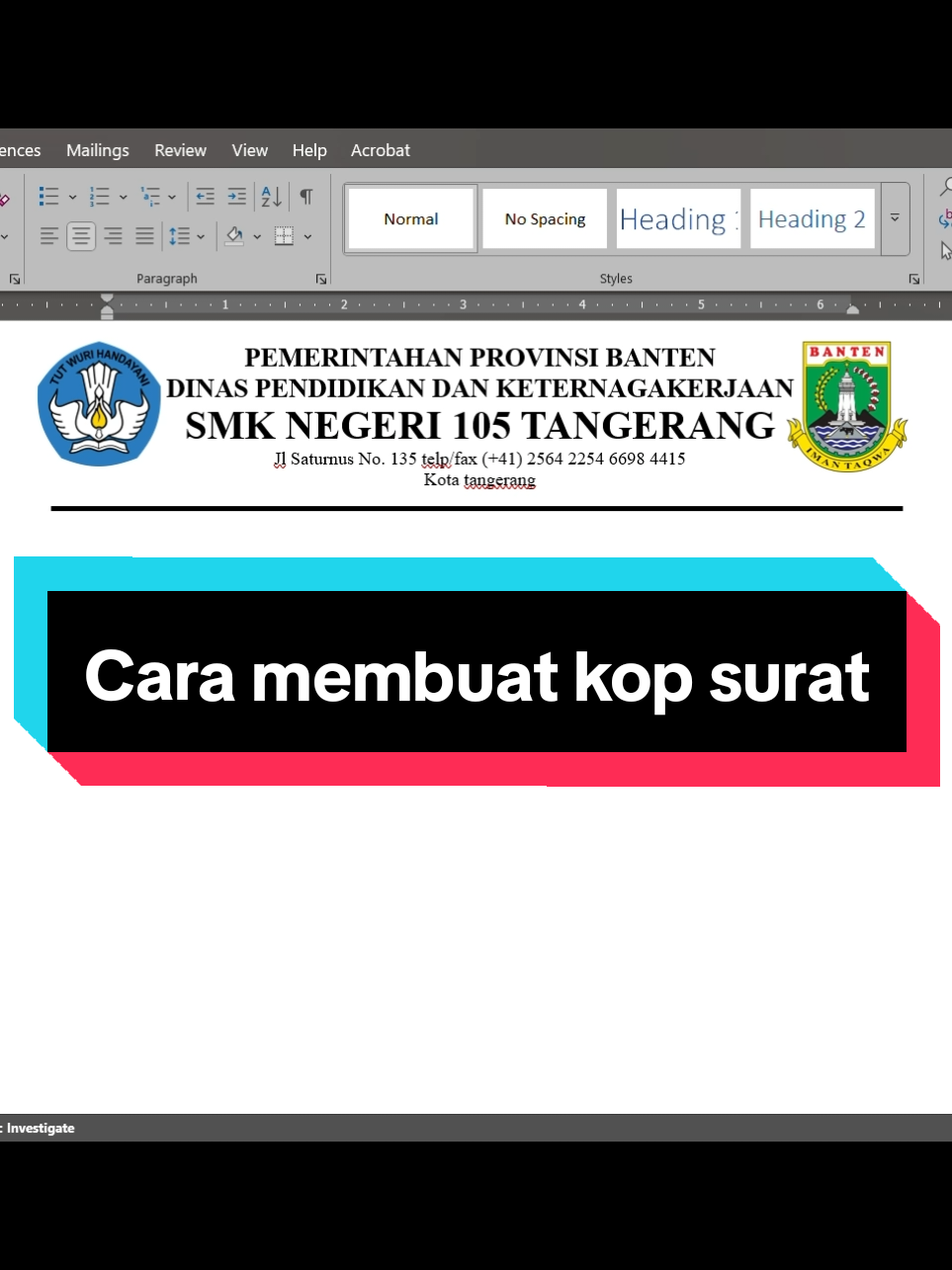The height and width of the screenshot is (1270, 952).
Task: Select the Bullets list icon
Action: pos(48,196)
